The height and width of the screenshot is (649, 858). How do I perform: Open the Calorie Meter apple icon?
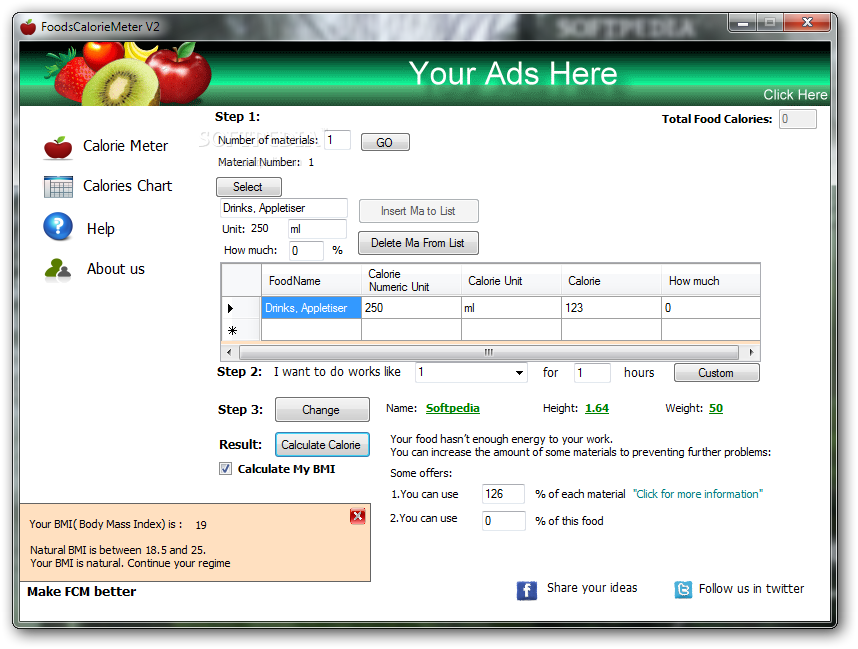pyautogui.click(x=58, y=147)
